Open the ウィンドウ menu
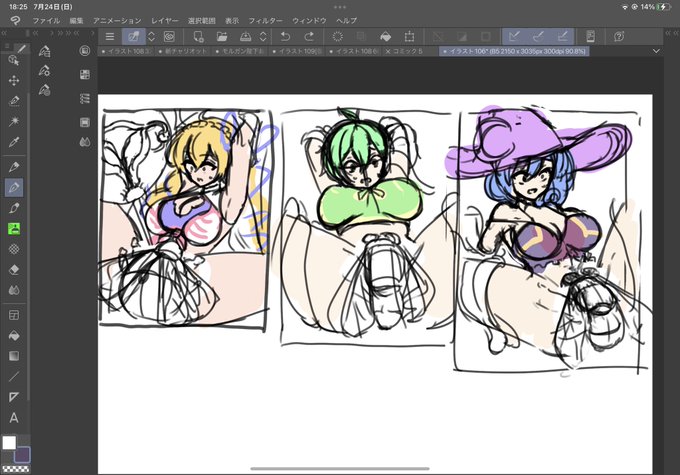Screen dimensions: 680x475 click(309, 20)
